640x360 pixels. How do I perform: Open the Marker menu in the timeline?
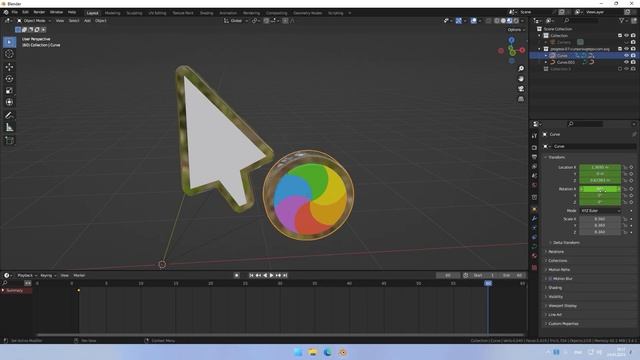tap(79, 276)
